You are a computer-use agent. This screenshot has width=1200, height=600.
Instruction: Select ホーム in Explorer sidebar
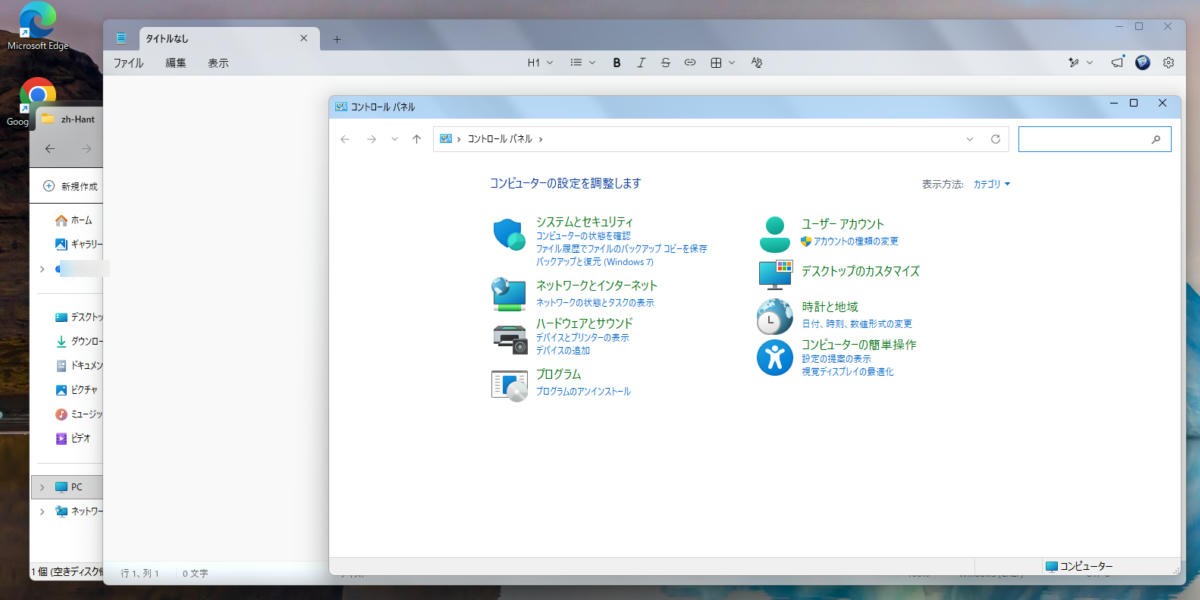[72, 220]
